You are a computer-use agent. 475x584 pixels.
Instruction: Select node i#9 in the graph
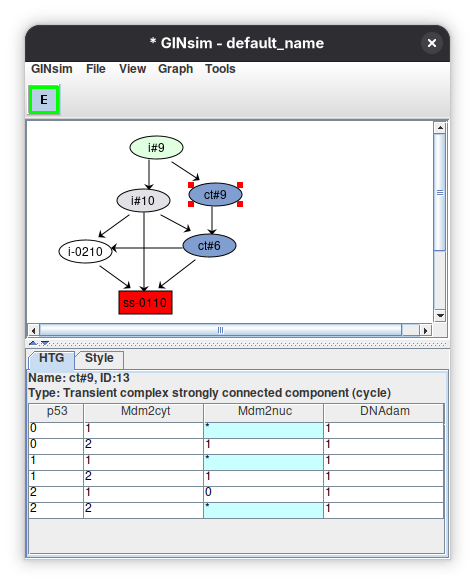[x=156, y=147]
